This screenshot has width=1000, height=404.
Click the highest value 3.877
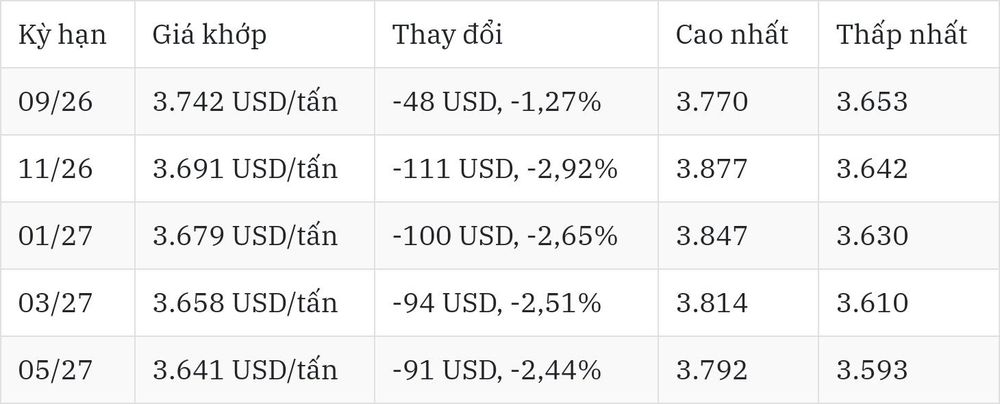click(x=712, y=169)
